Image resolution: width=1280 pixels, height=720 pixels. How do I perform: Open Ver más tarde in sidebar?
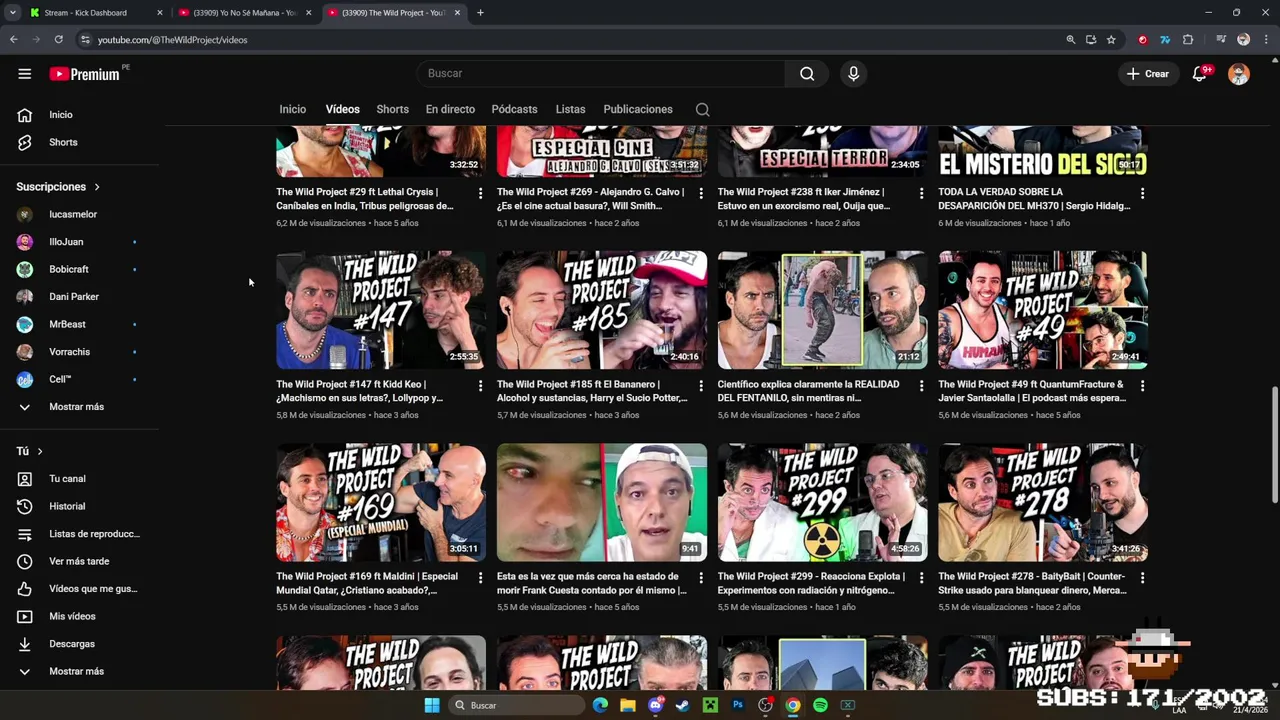pyautogui.click(x=80, y=561)
